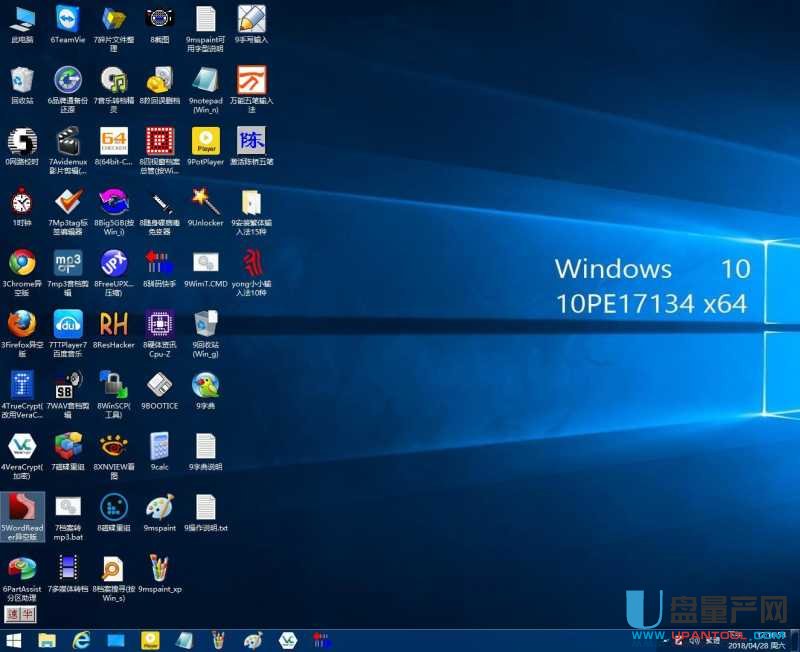Open the notepad icon in the taskbar
800x652 pixels.
pyautogui.click(x=184, y=640)
